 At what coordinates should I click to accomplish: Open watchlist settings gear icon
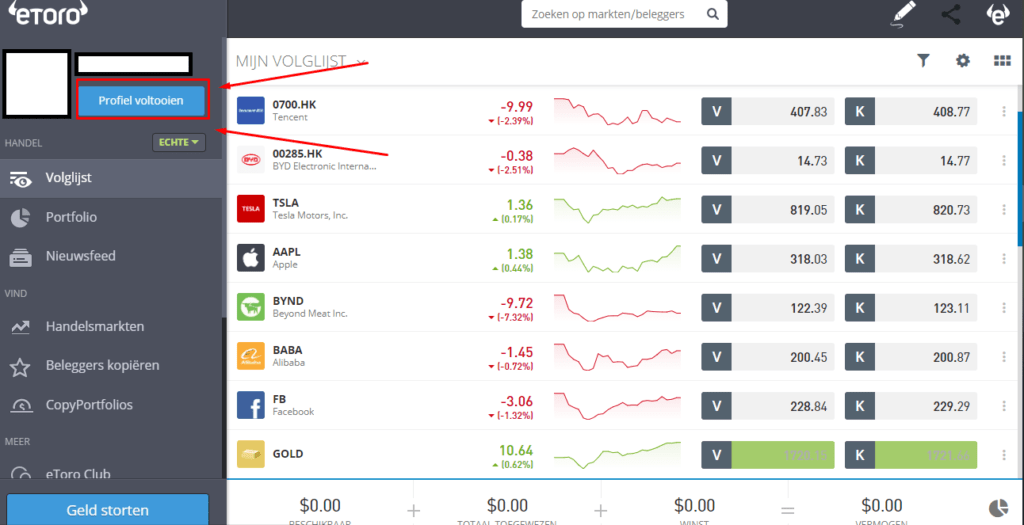[x=963, y=61]
